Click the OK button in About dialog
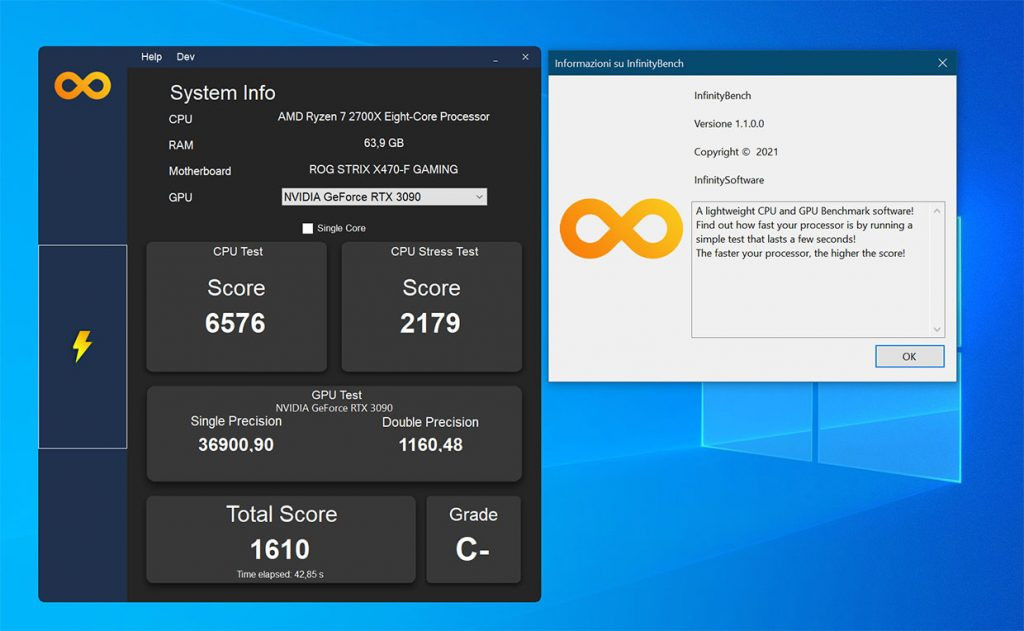Screen dimensions: 1024x631 pyautogui.click(x=909, y=357)
